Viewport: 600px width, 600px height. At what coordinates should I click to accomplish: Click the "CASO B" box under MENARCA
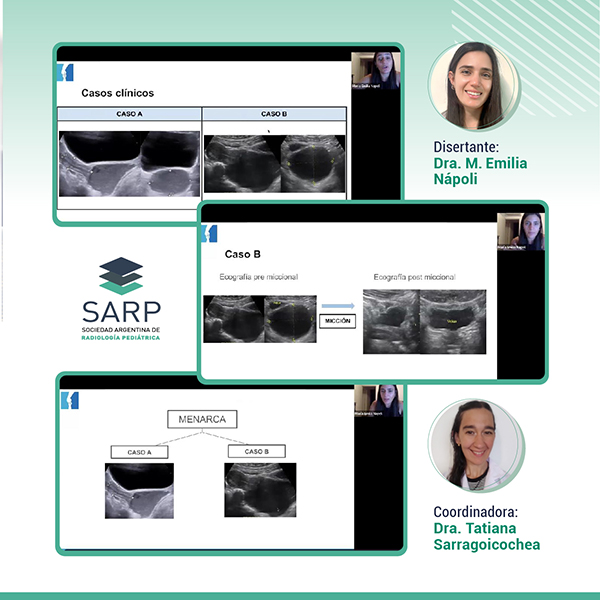(x=257, y=451)
